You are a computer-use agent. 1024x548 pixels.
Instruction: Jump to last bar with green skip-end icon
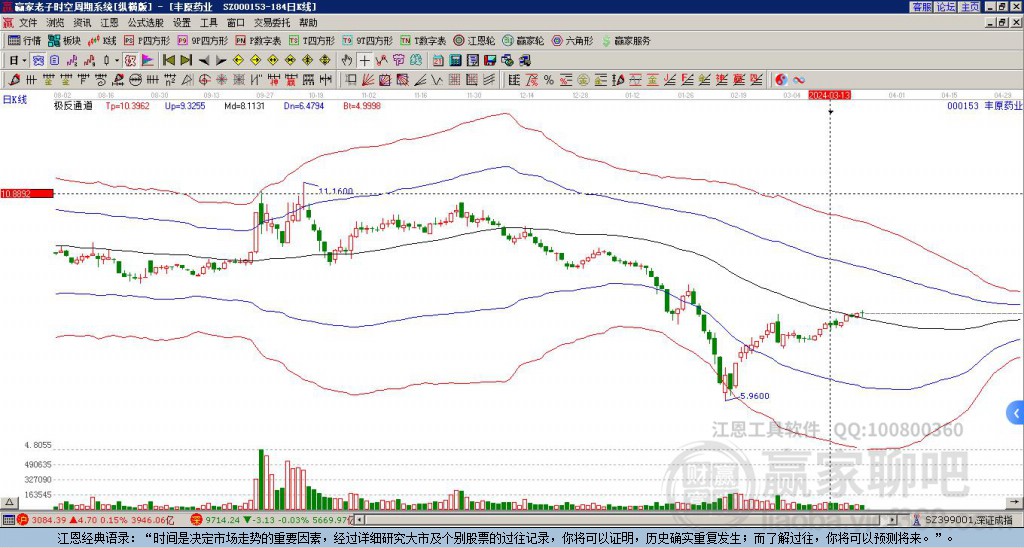click(185, 61)
